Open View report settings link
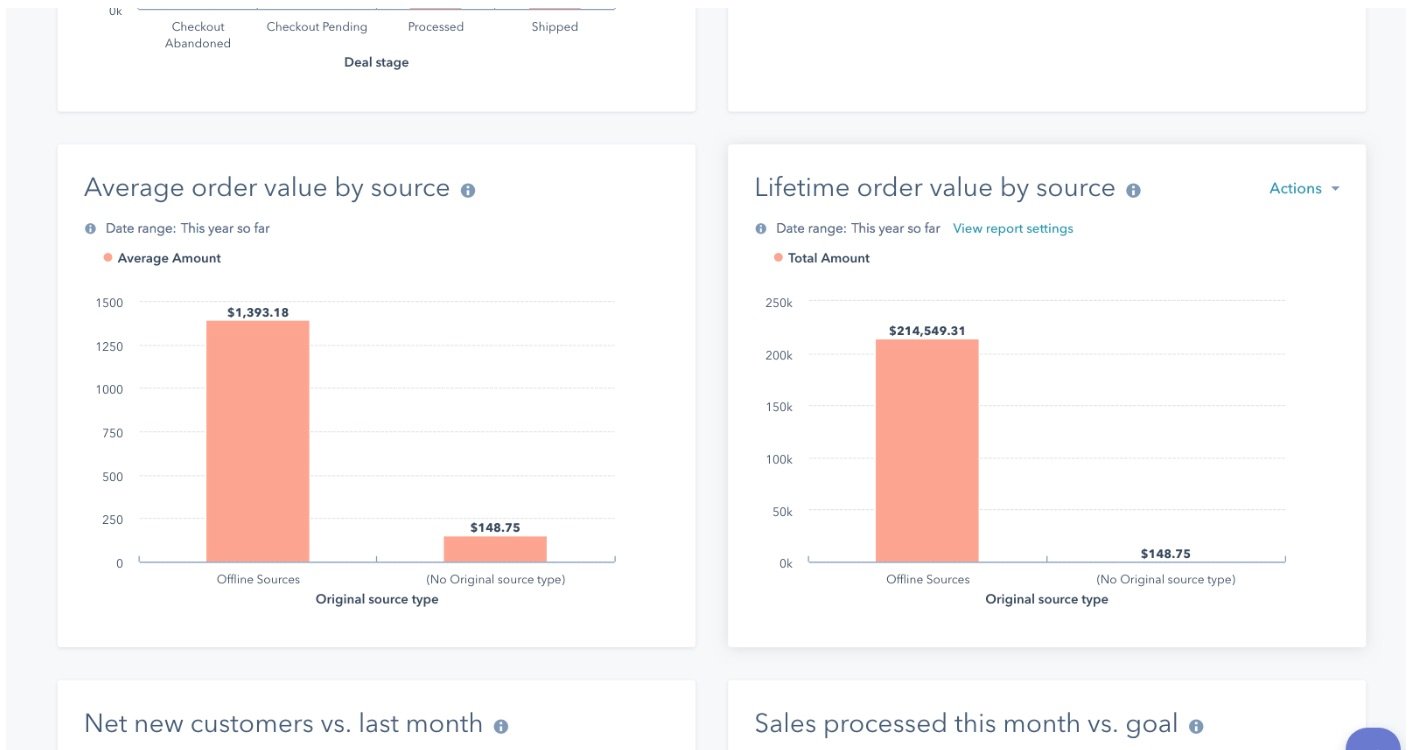Viewport: 1410px width, 750px height. [1012, 228]
